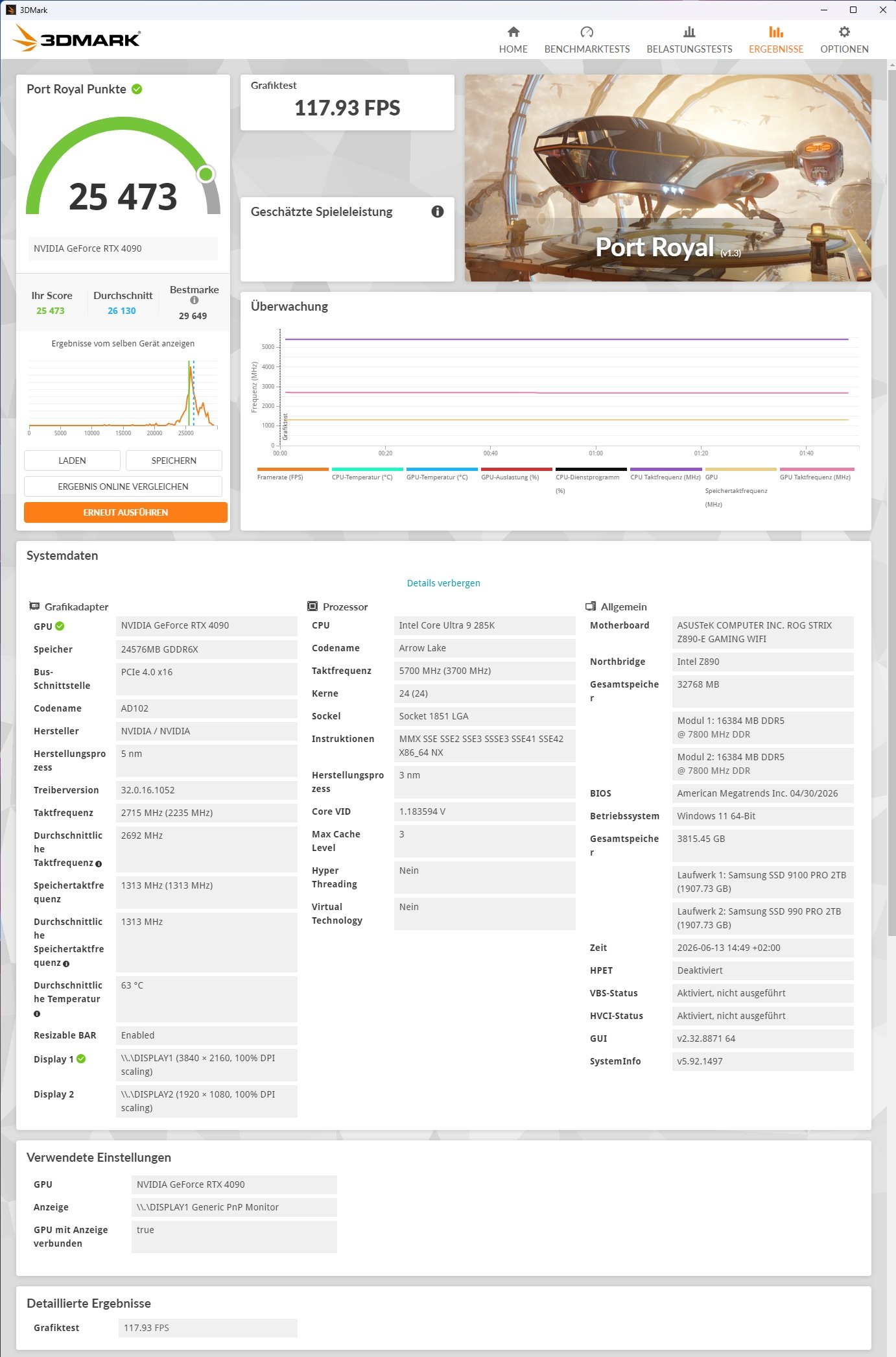The height and width of the screenshot is (1357, 896).
Task: Click the Core VID value 1.183594 V
Action: pos(484,811)
